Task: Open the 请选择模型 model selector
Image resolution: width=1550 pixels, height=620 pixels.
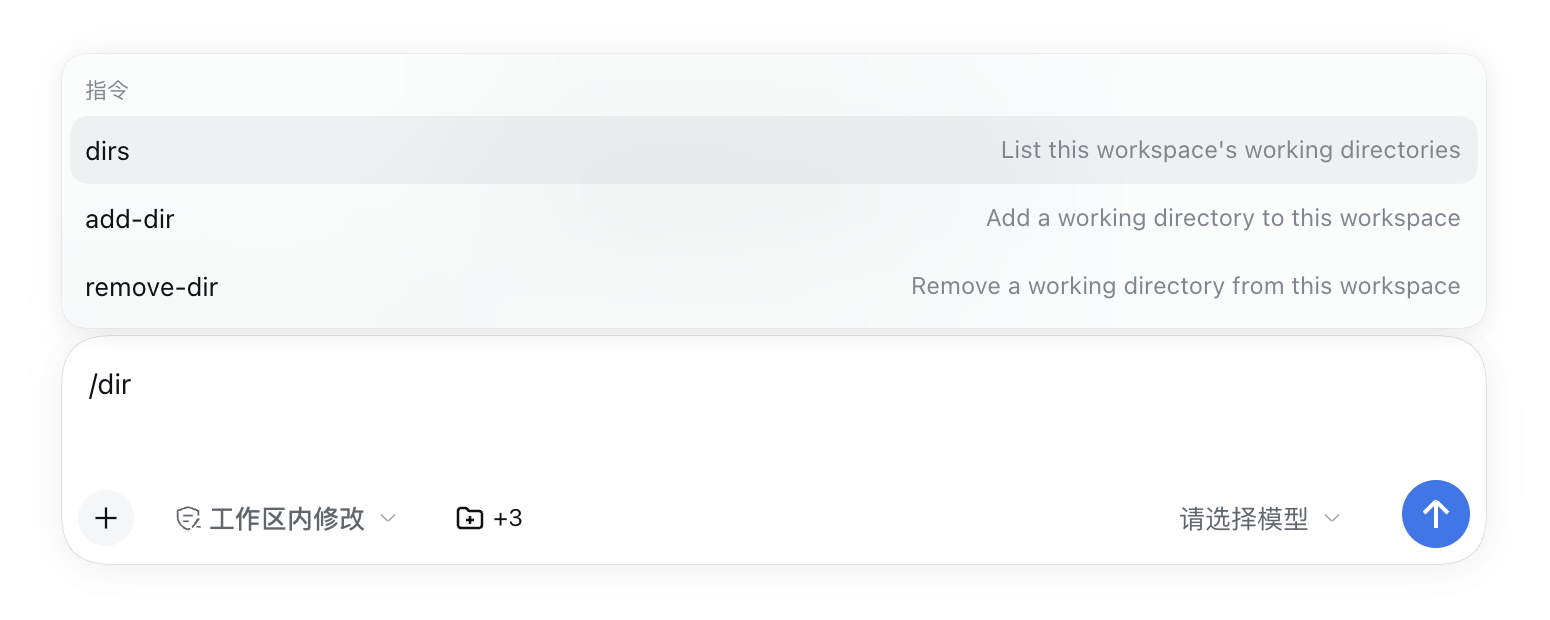Action: click(x=1260, y=518)
